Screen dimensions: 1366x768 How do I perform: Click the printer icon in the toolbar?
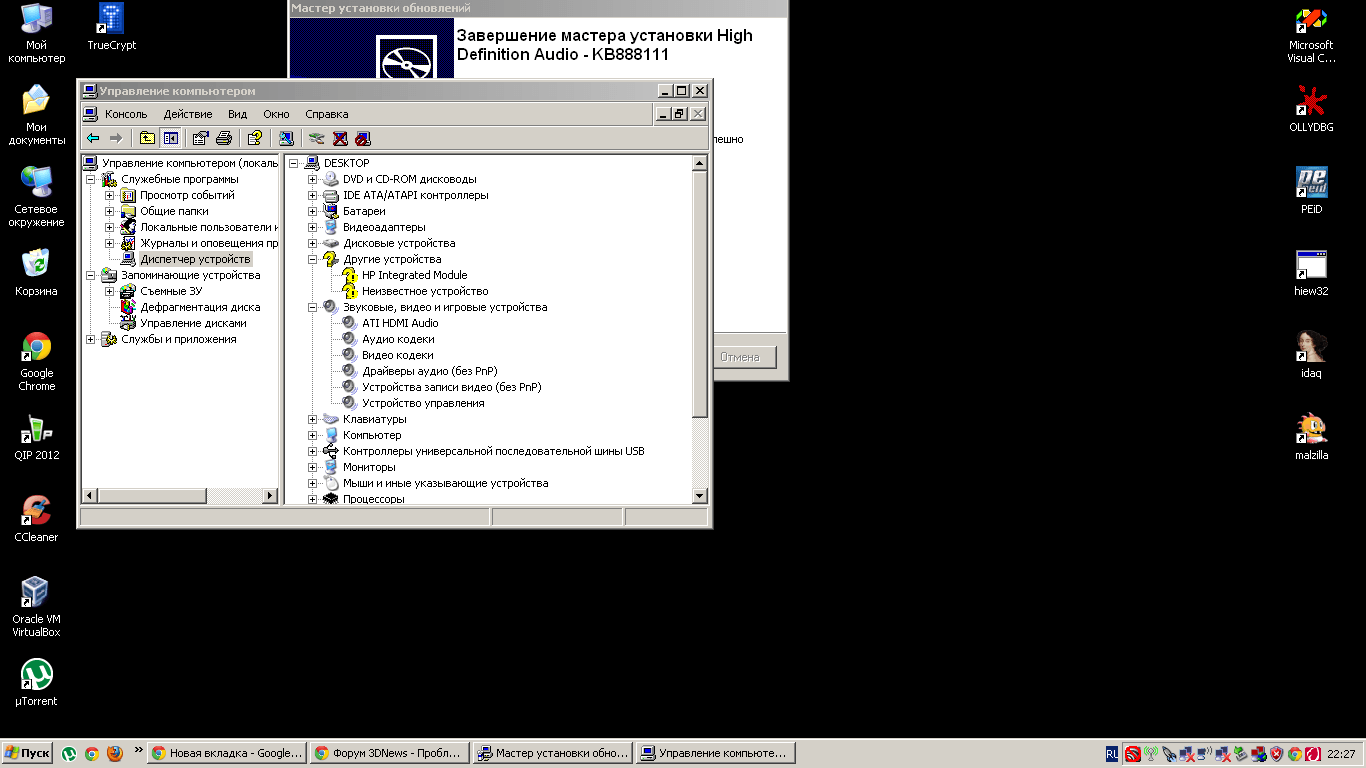pyautogui.click(x=224, y=138)
